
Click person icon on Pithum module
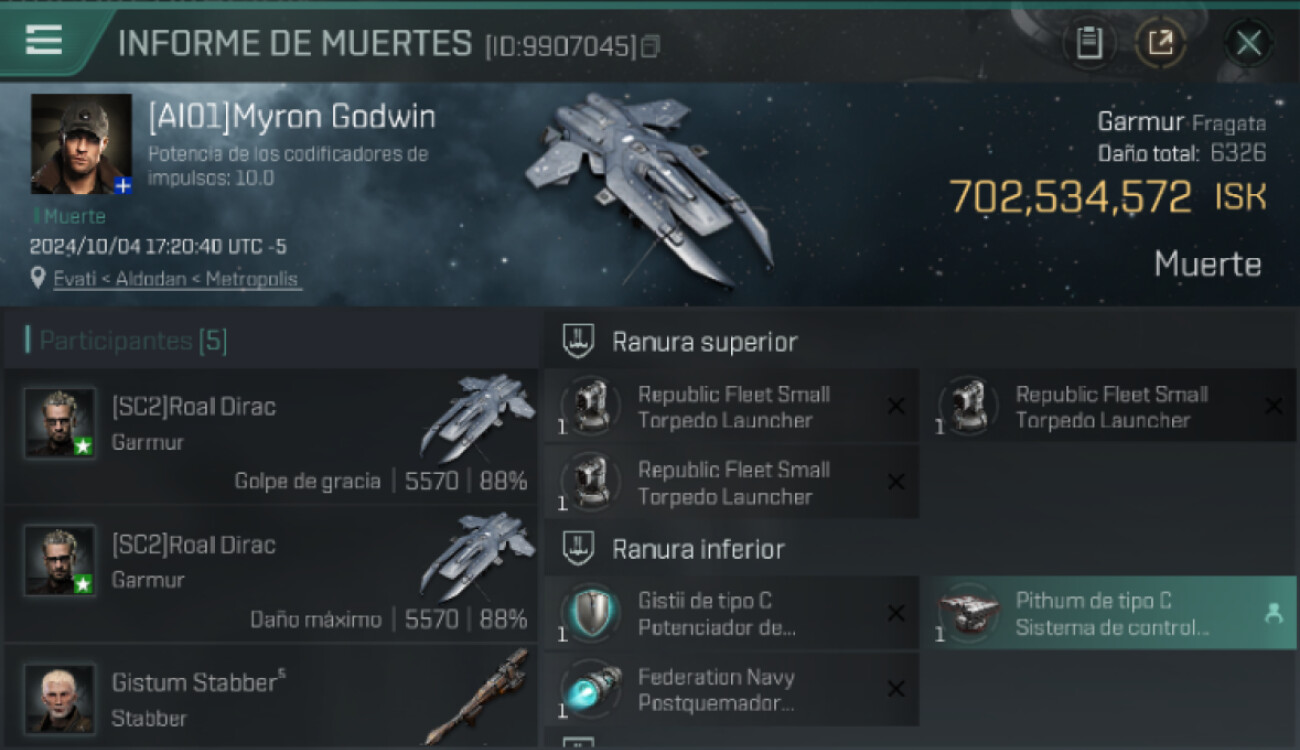pyautogui.click(x=1273, y=614)
